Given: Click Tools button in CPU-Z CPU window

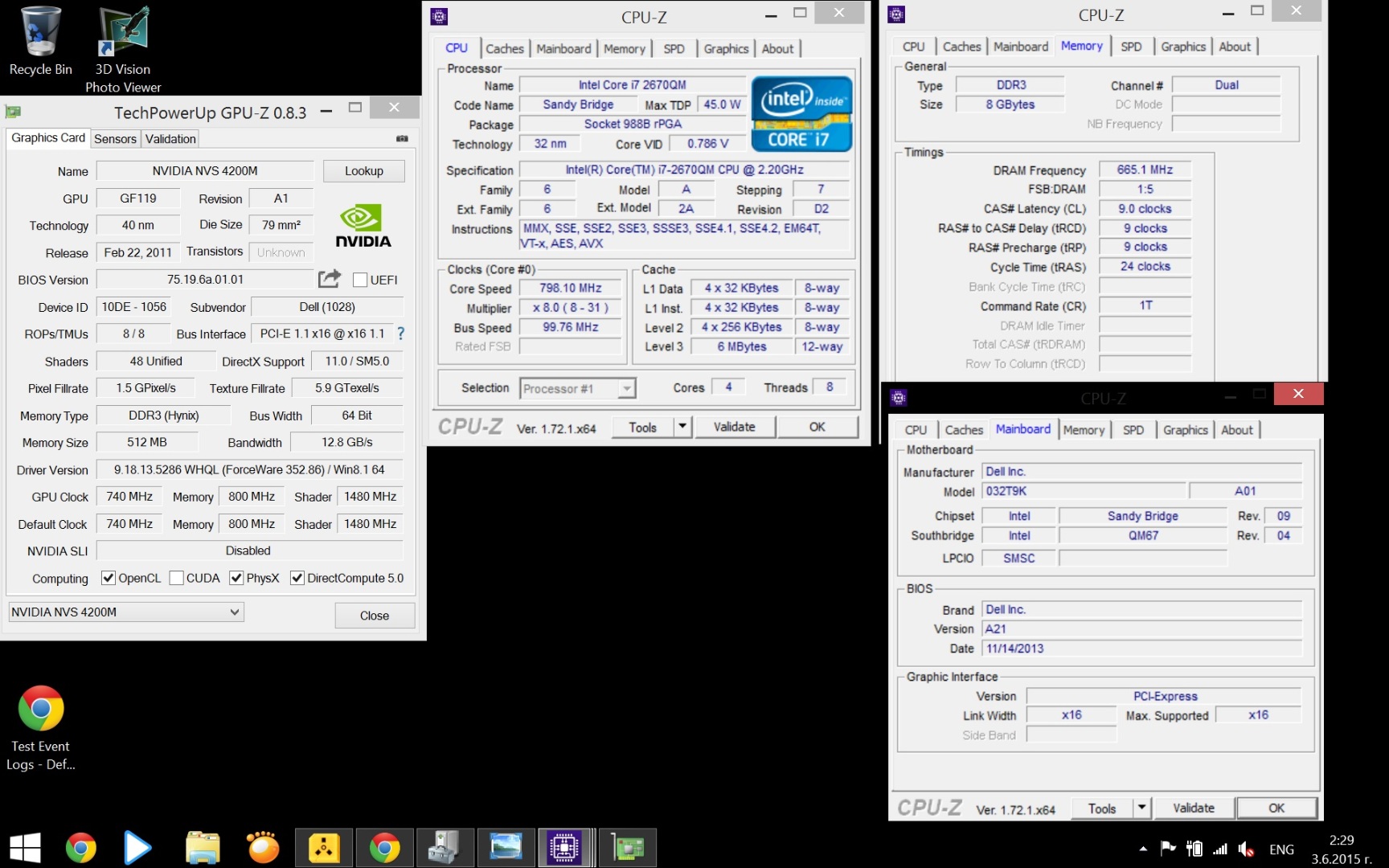Looking at the screenshot, I should pos(643,427).
